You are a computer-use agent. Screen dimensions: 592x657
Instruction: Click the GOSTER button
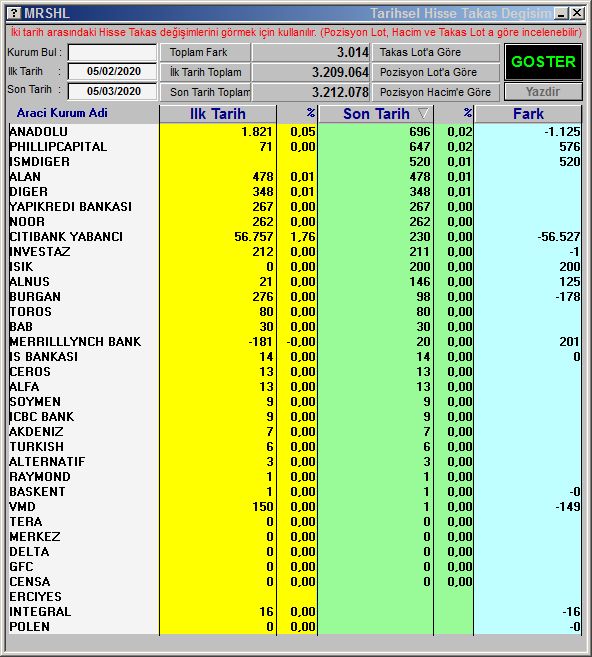(x=543, y=62)
